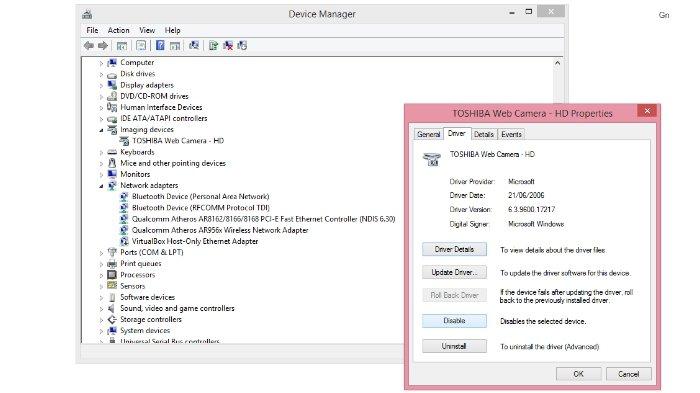Screen dimensions: 700x393
Task: Click the Display adapters category icon
Action: pos(112,85)
